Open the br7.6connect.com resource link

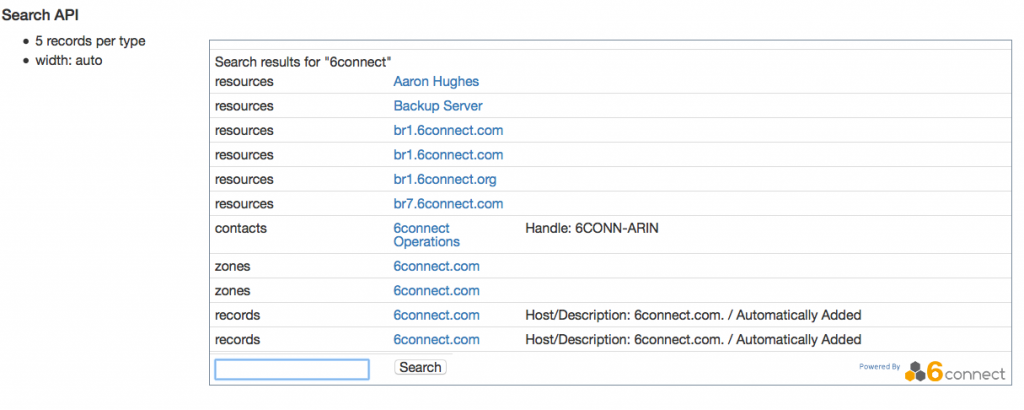point(448,204)
